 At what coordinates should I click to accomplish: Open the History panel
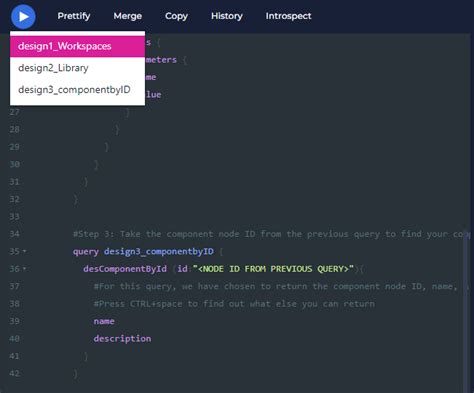[x=227, y=16]
